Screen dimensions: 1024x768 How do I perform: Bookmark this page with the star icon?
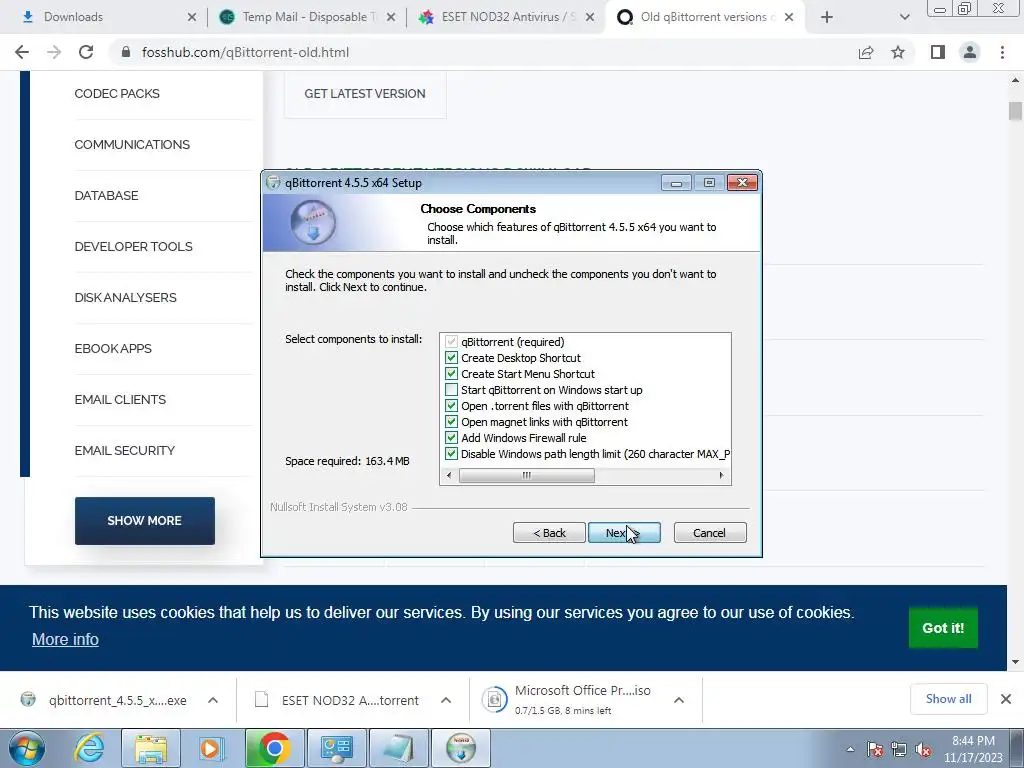[898, 52]
